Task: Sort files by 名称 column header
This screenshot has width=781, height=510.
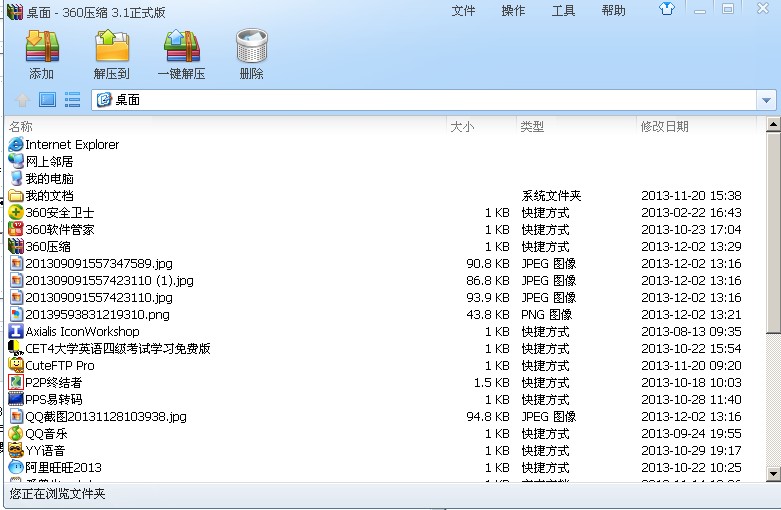Action: [x=21, y=127]
